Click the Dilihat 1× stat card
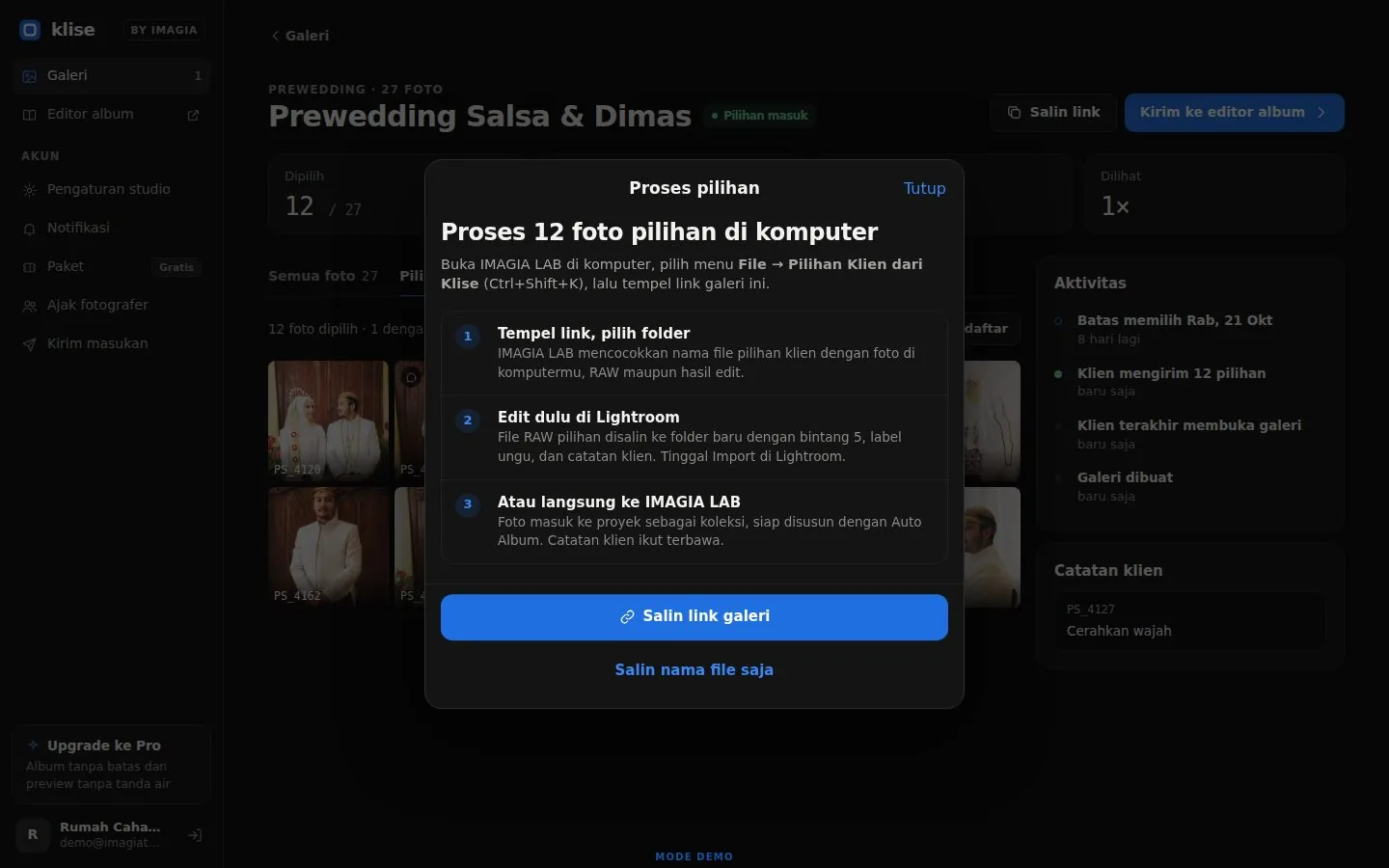This screenshot has width=1389, height=868. (x=1215, y=194)
